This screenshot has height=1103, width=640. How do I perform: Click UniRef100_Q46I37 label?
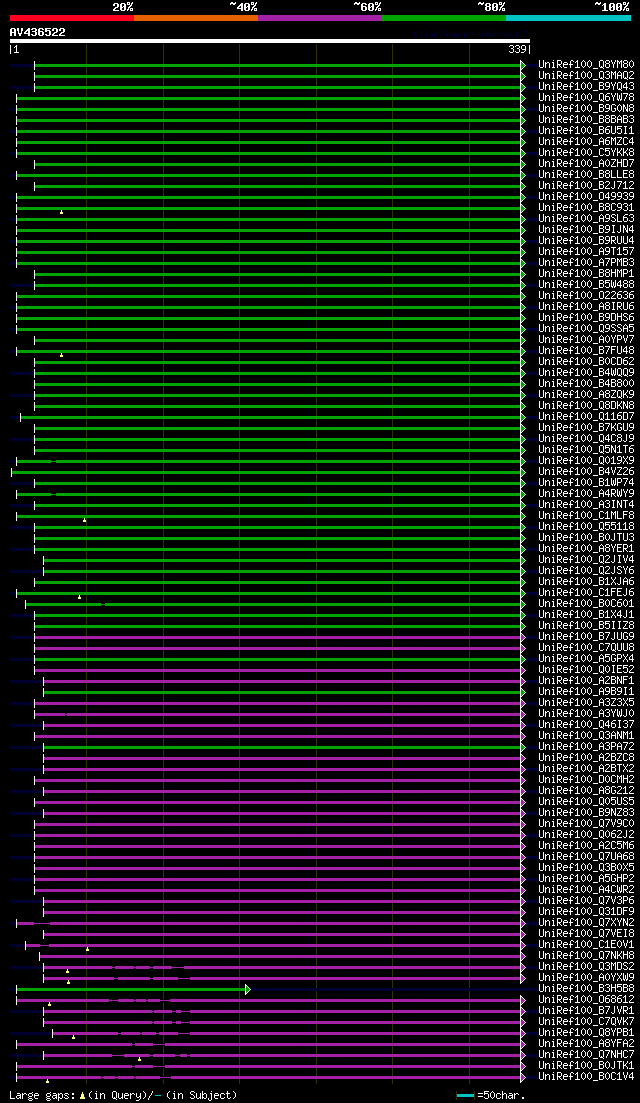(586, 725)
